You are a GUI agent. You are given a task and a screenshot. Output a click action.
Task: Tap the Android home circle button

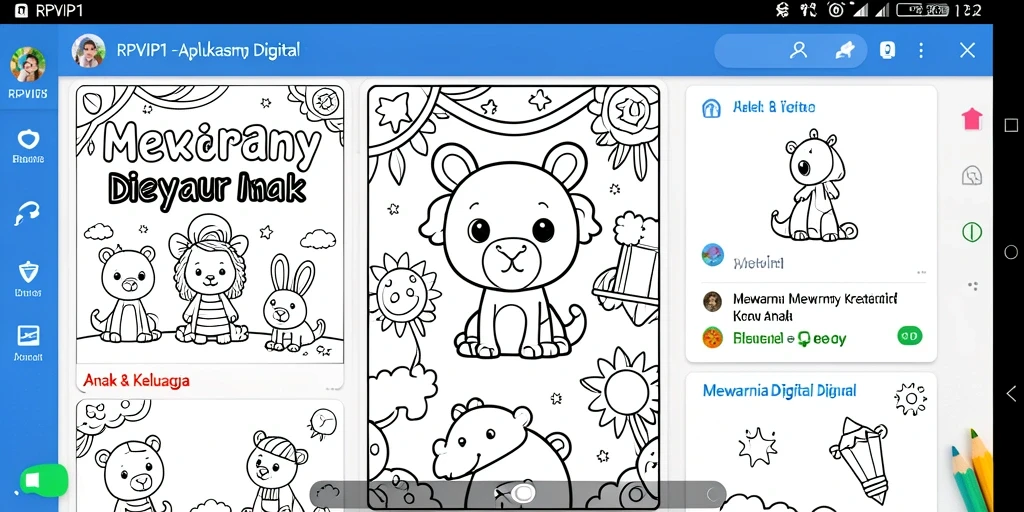click(1011, 252)
